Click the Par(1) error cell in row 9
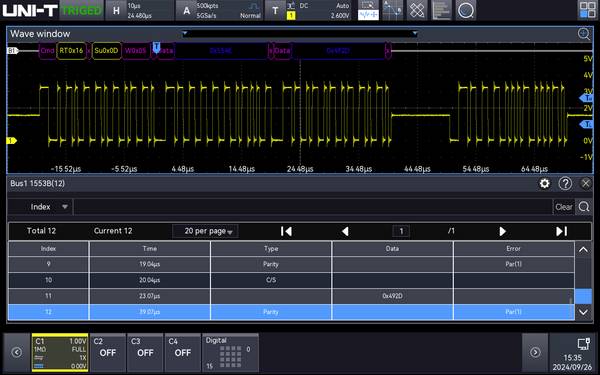 514,264
